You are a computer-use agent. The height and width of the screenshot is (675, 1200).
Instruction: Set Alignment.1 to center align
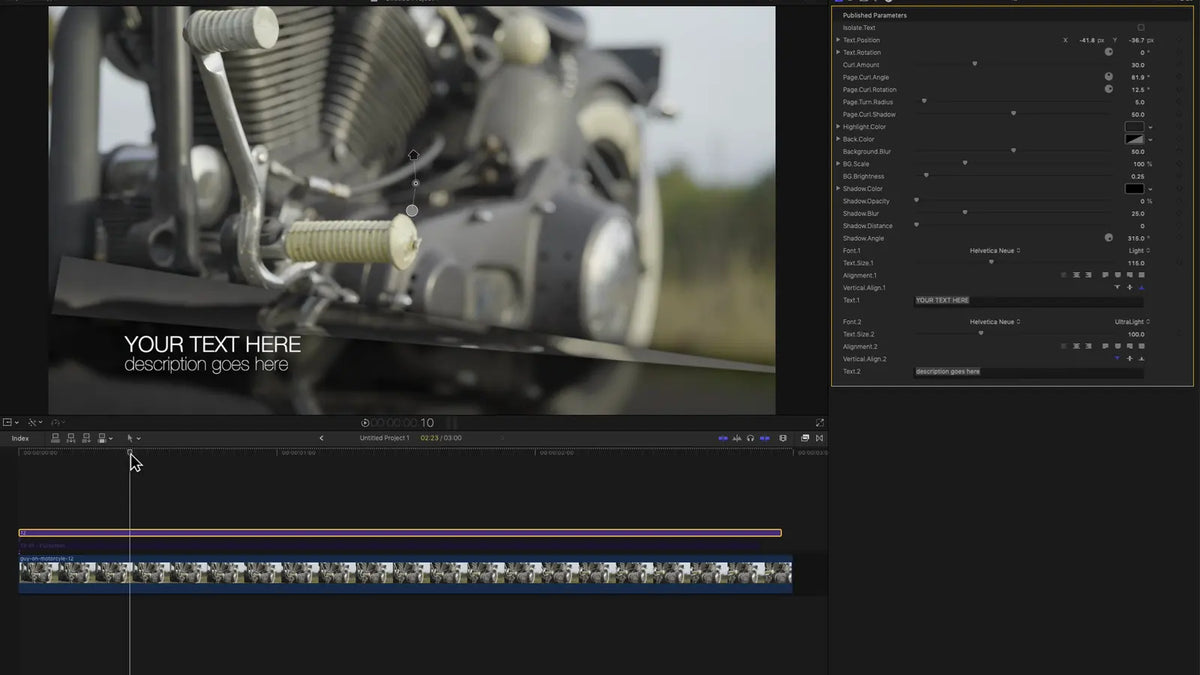pyautogui.click(x=1077, y=275)
